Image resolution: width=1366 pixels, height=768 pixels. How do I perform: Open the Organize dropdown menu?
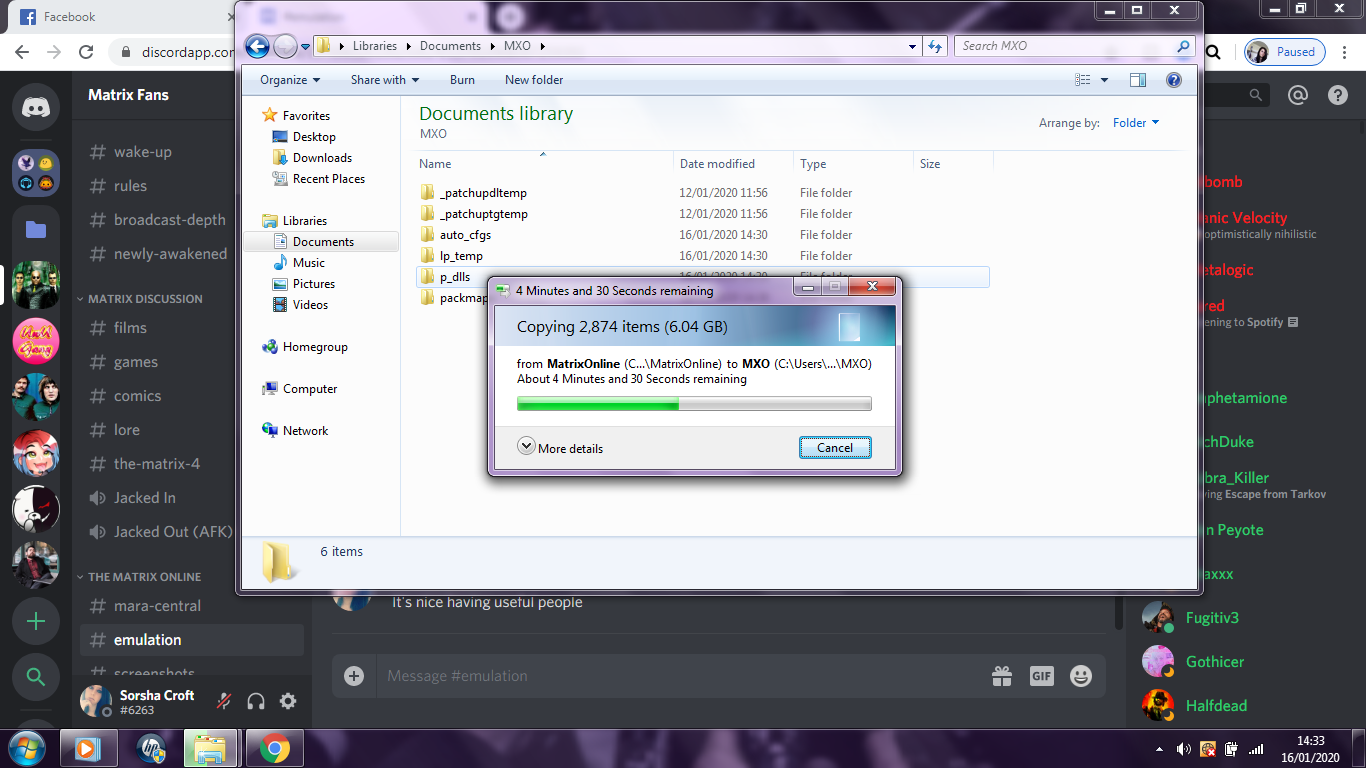click(x=290, y=80)
